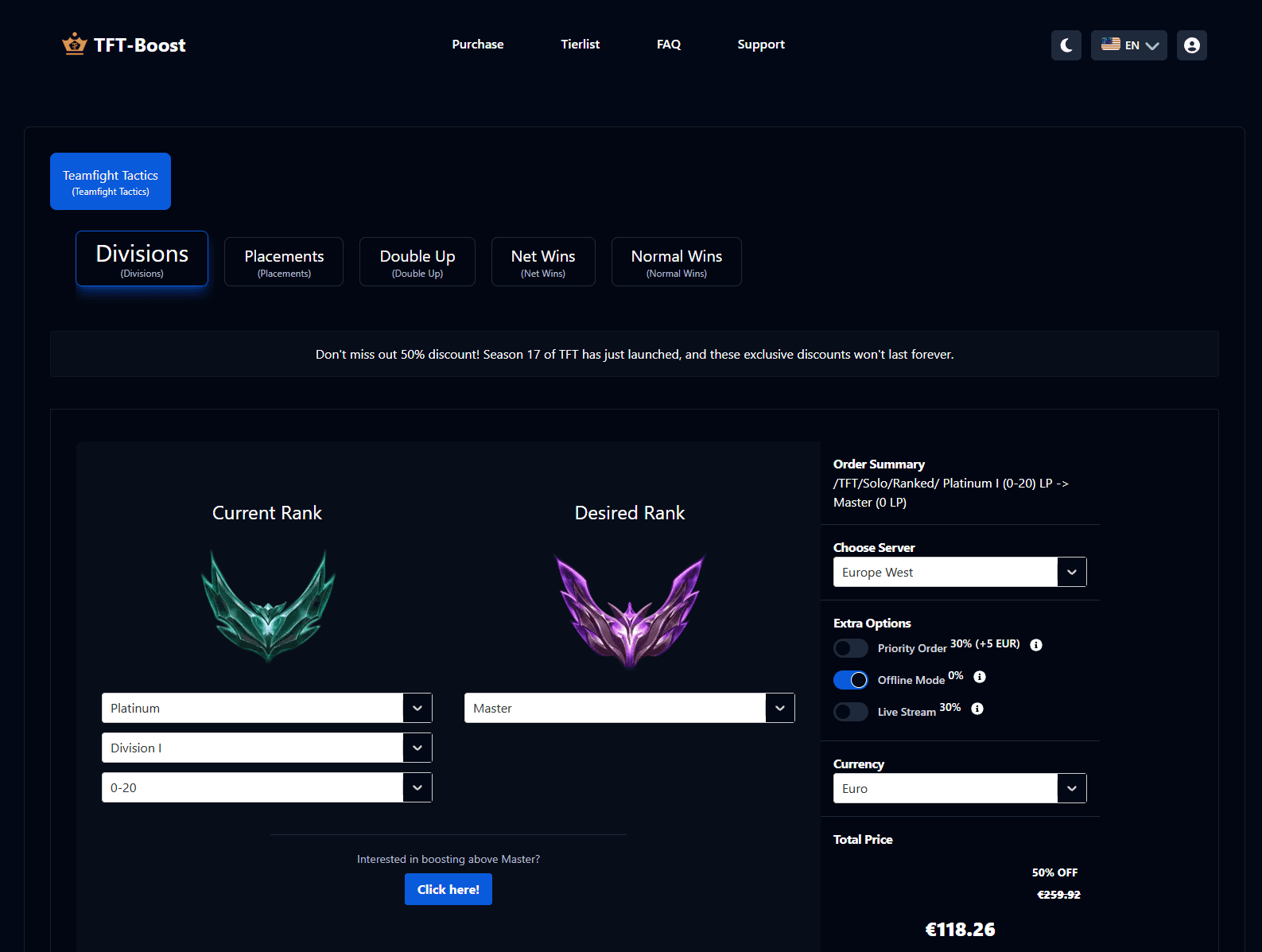The height and width of the screenshot is (952, 1262).
Task: Enable the Priority Order toggle
Action: [x=851, y=648]
